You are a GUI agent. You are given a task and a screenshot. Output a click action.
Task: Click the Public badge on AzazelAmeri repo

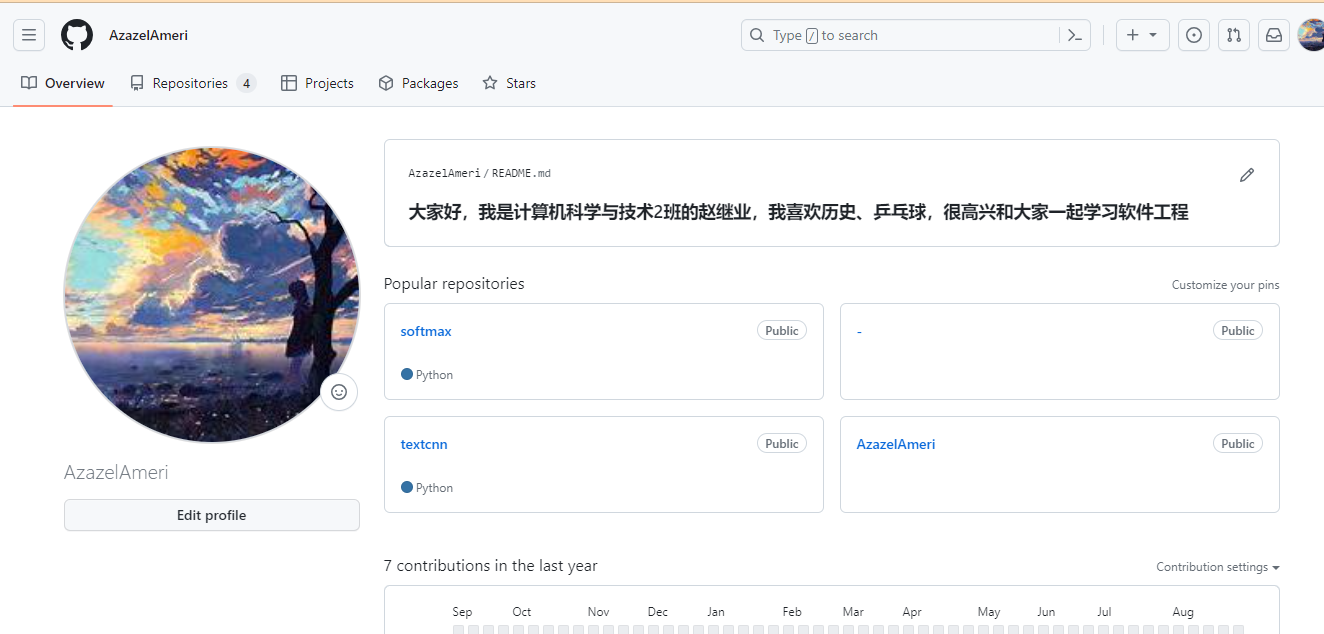(x=1238, y=444)
